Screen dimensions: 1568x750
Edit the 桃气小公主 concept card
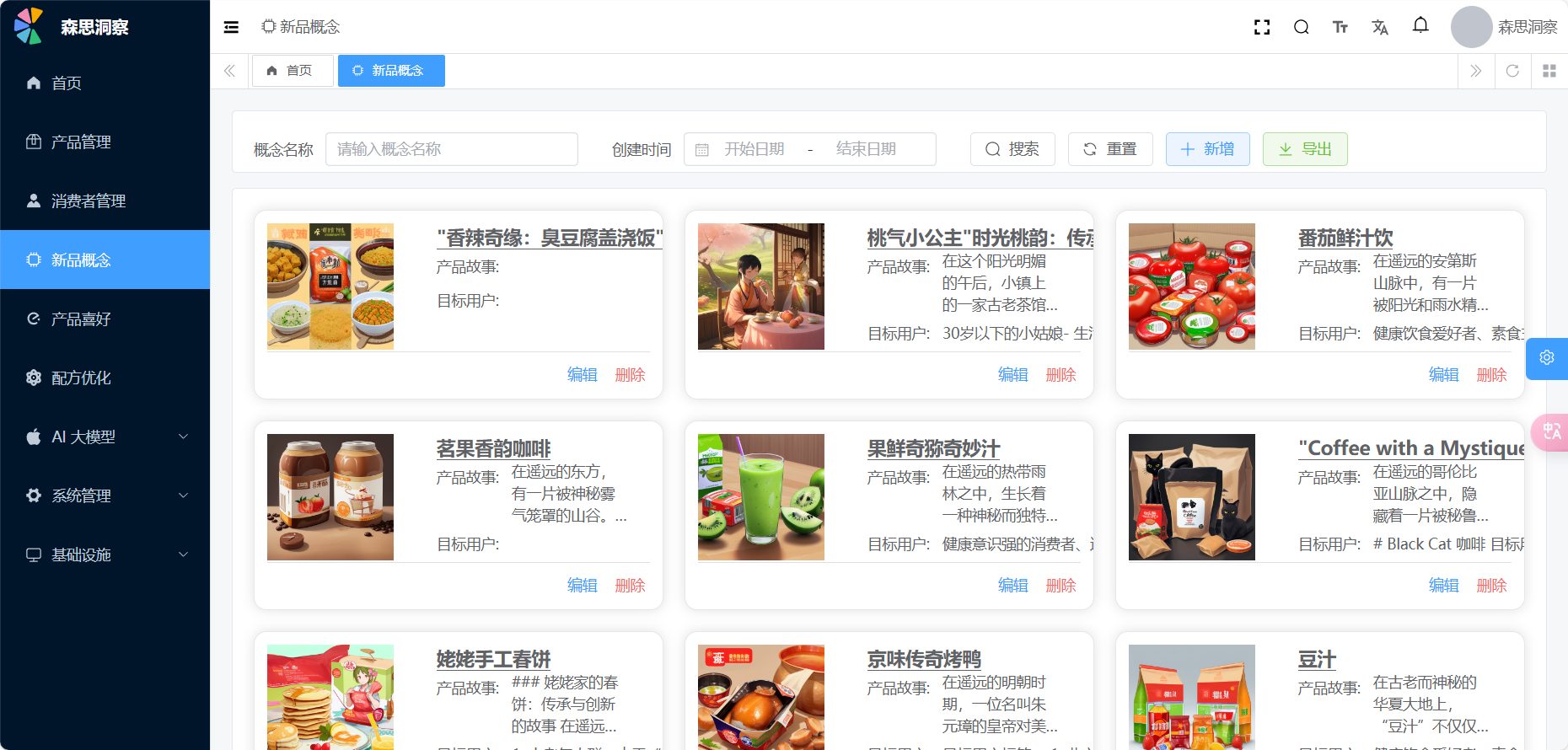[1013, 375]
